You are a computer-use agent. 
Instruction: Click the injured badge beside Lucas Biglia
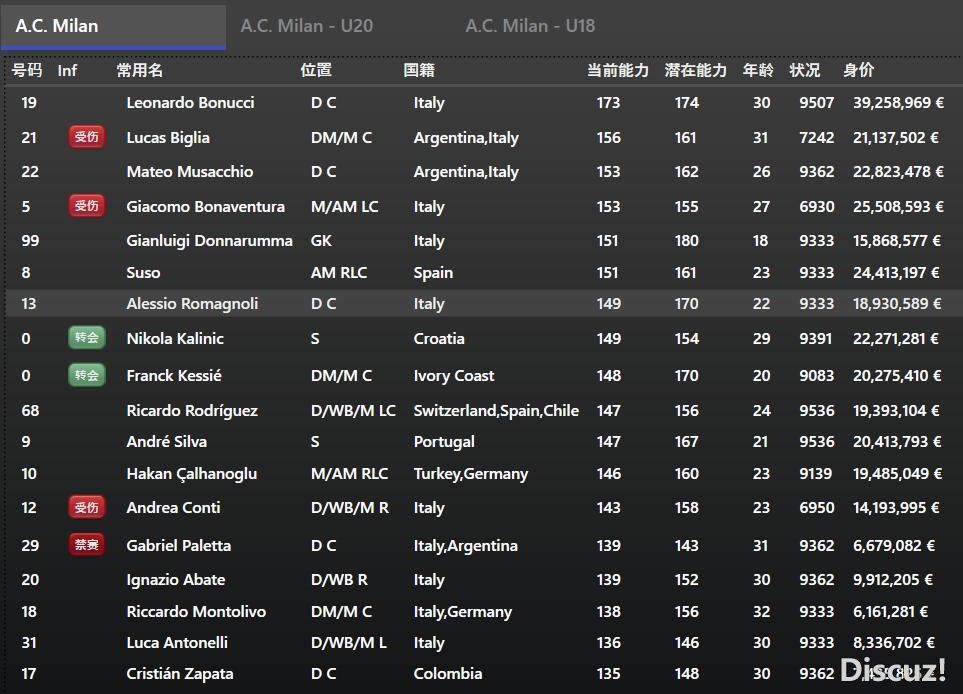87,137
